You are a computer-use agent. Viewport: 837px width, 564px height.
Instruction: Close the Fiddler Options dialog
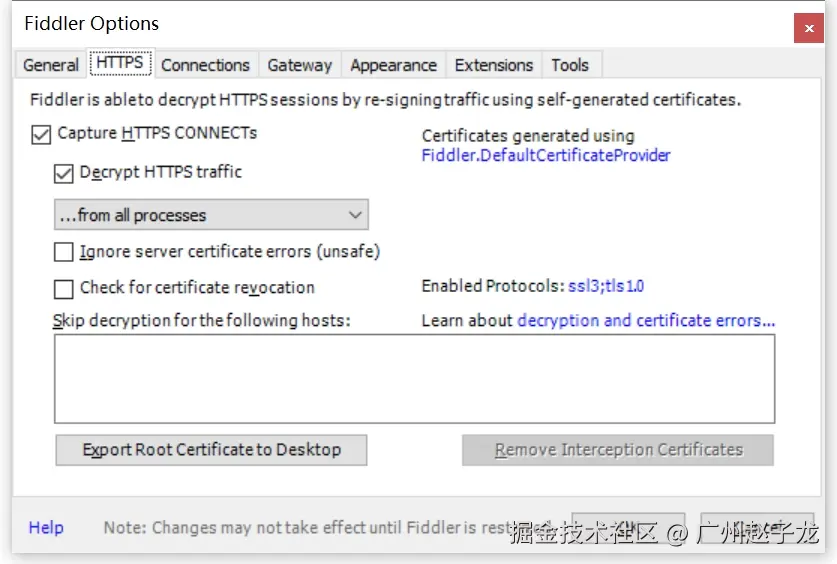809,28
